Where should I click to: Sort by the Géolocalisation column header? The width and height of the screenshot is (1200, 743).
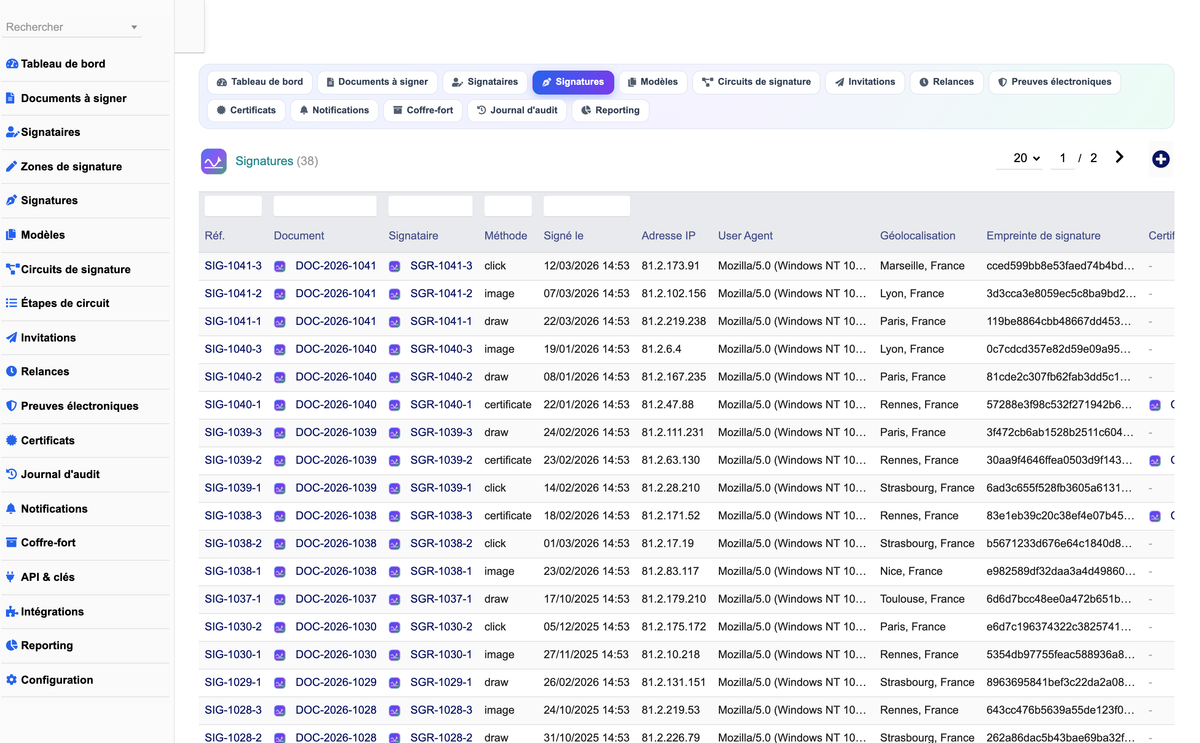click(917, 236)
